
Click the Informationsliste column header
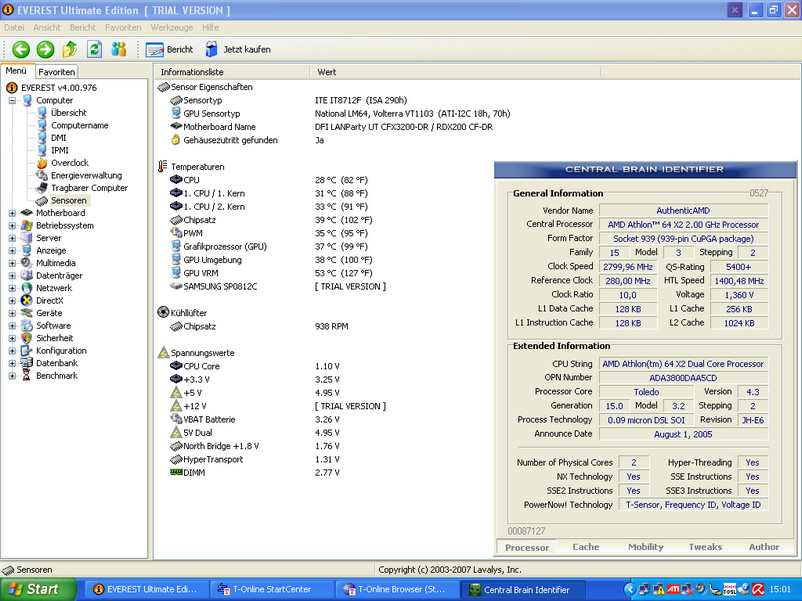(233, 72)
